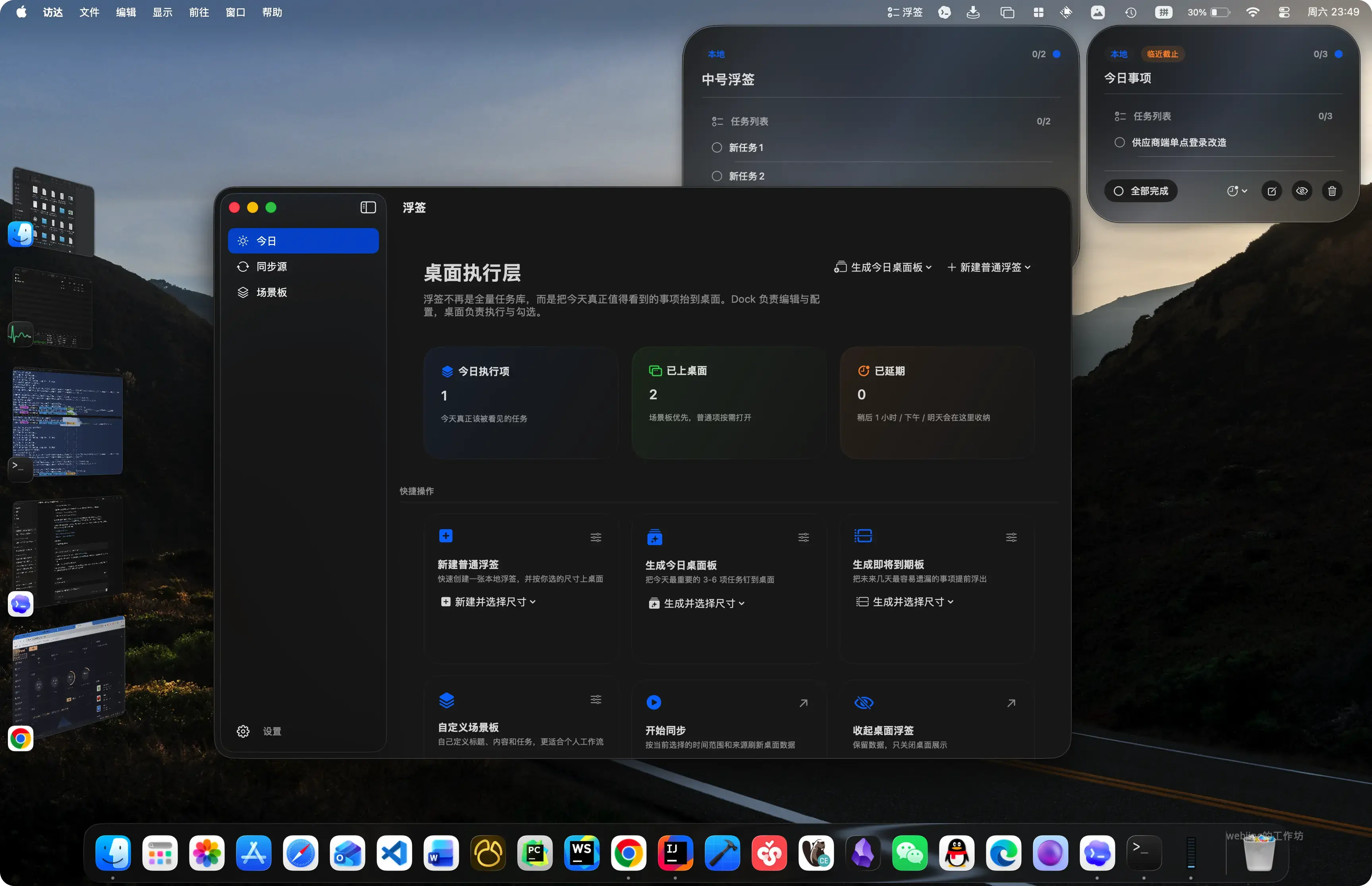
Task: Open the 新建并选择尺寸 dropdown
Action: click(488, 601)
